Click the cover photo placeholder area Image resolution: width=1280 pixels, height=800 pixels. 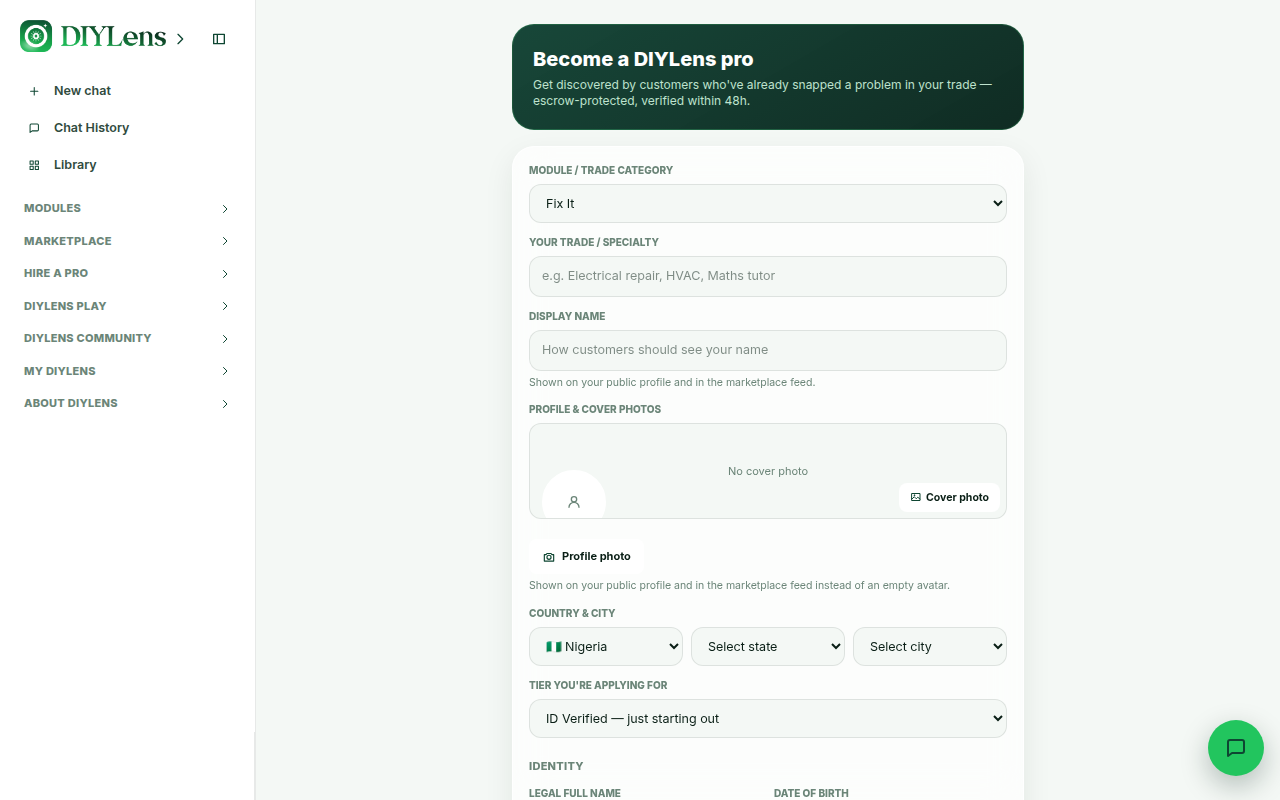(768, 471)
